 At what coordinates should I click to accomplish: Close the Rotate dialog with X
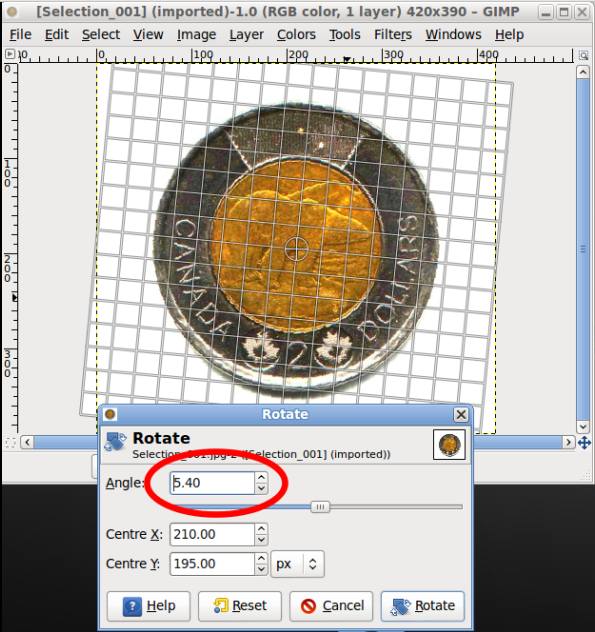[461, 414]
